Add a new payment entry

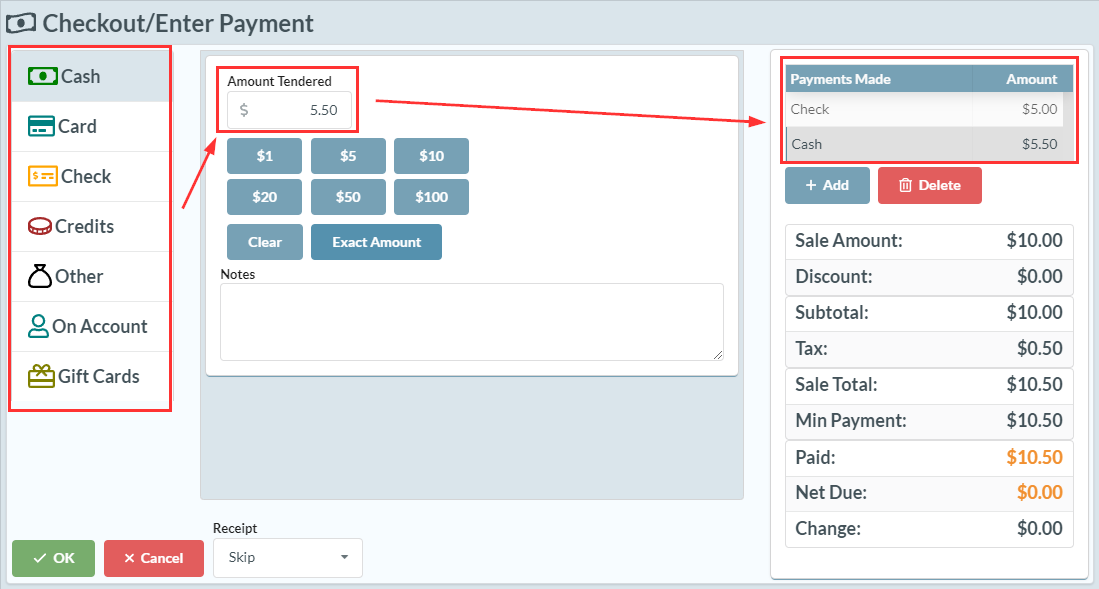[x=827, y=185]
